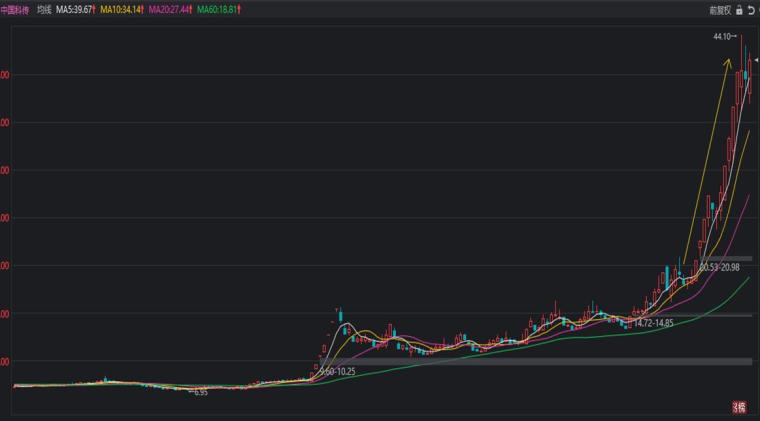Click the 6.95 lowest price label
This screenshot has height=421, width=760.
(x=200, y=392)
